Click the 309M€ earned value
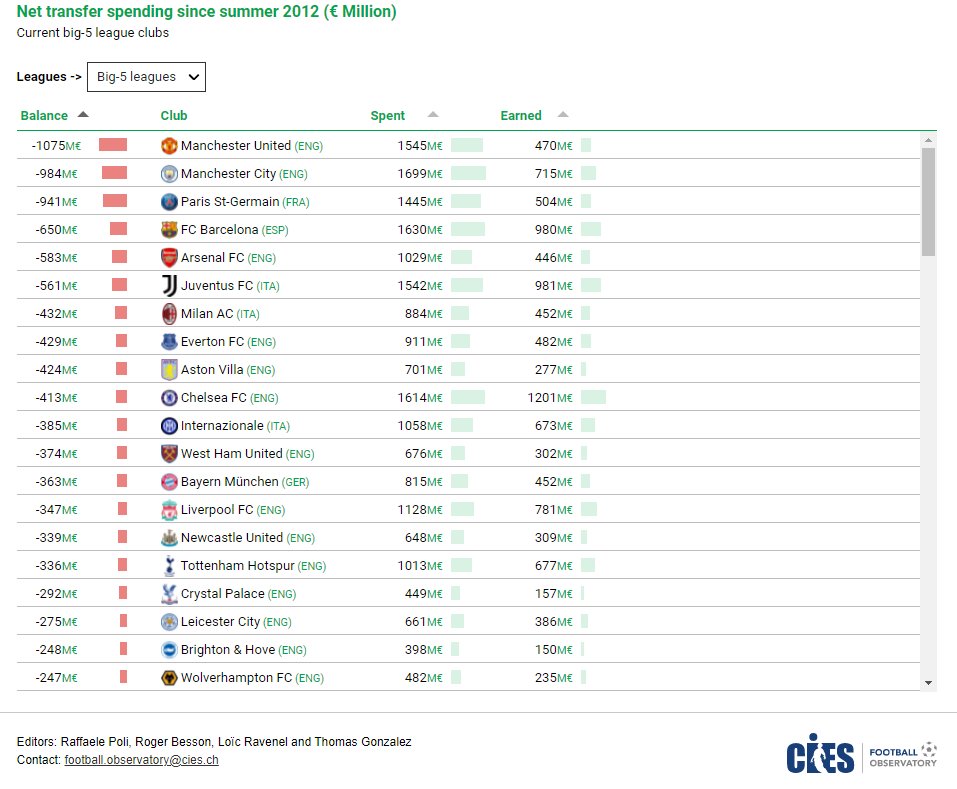This screenshot has width=957, height=789. (x=554, y=538)
